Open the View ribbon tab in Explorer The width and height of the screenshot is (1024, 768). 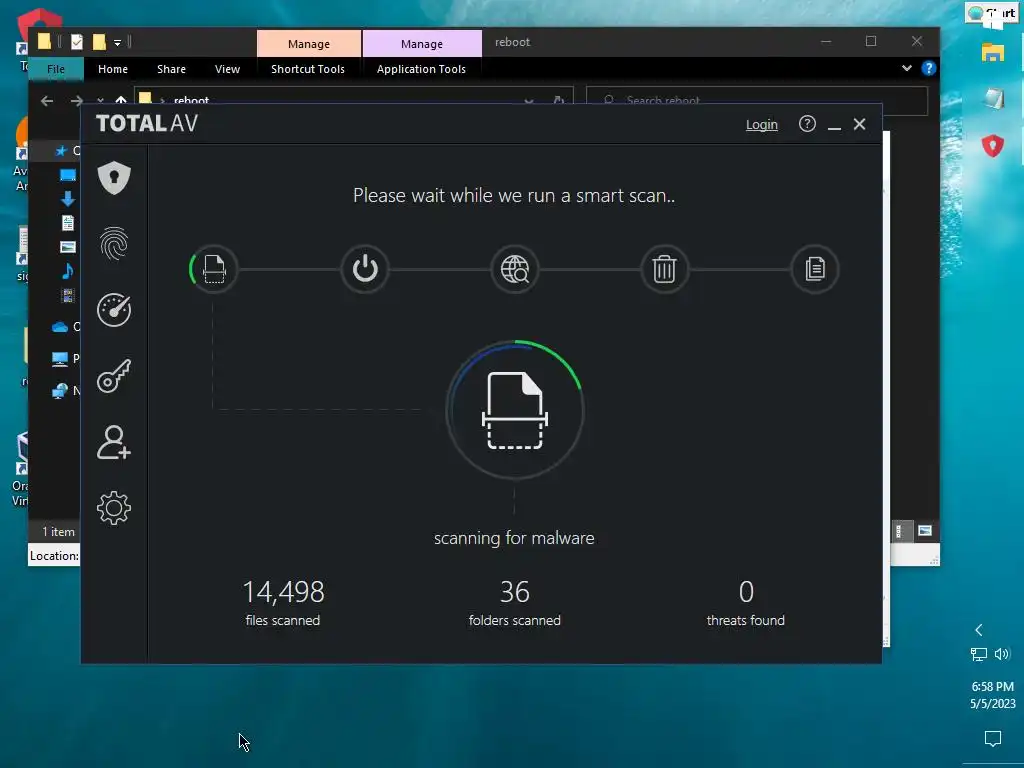point(227,69)
